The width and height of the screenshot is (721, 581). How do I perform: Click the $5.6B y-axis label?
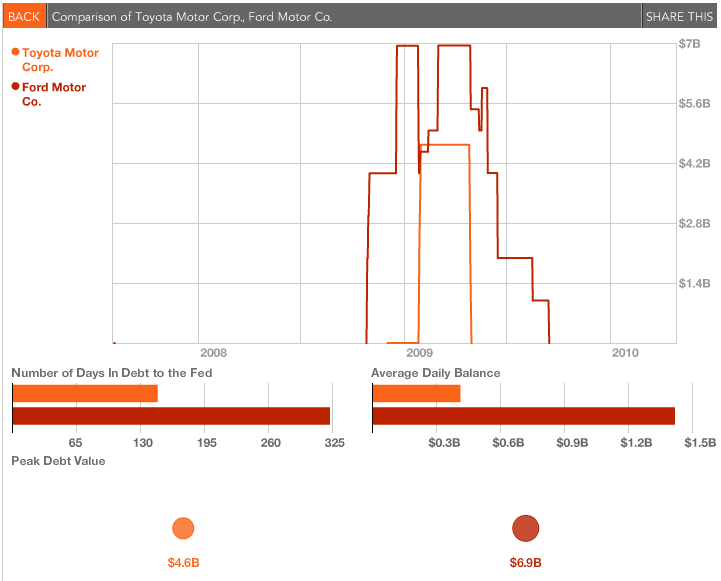(x=694, y=103)
